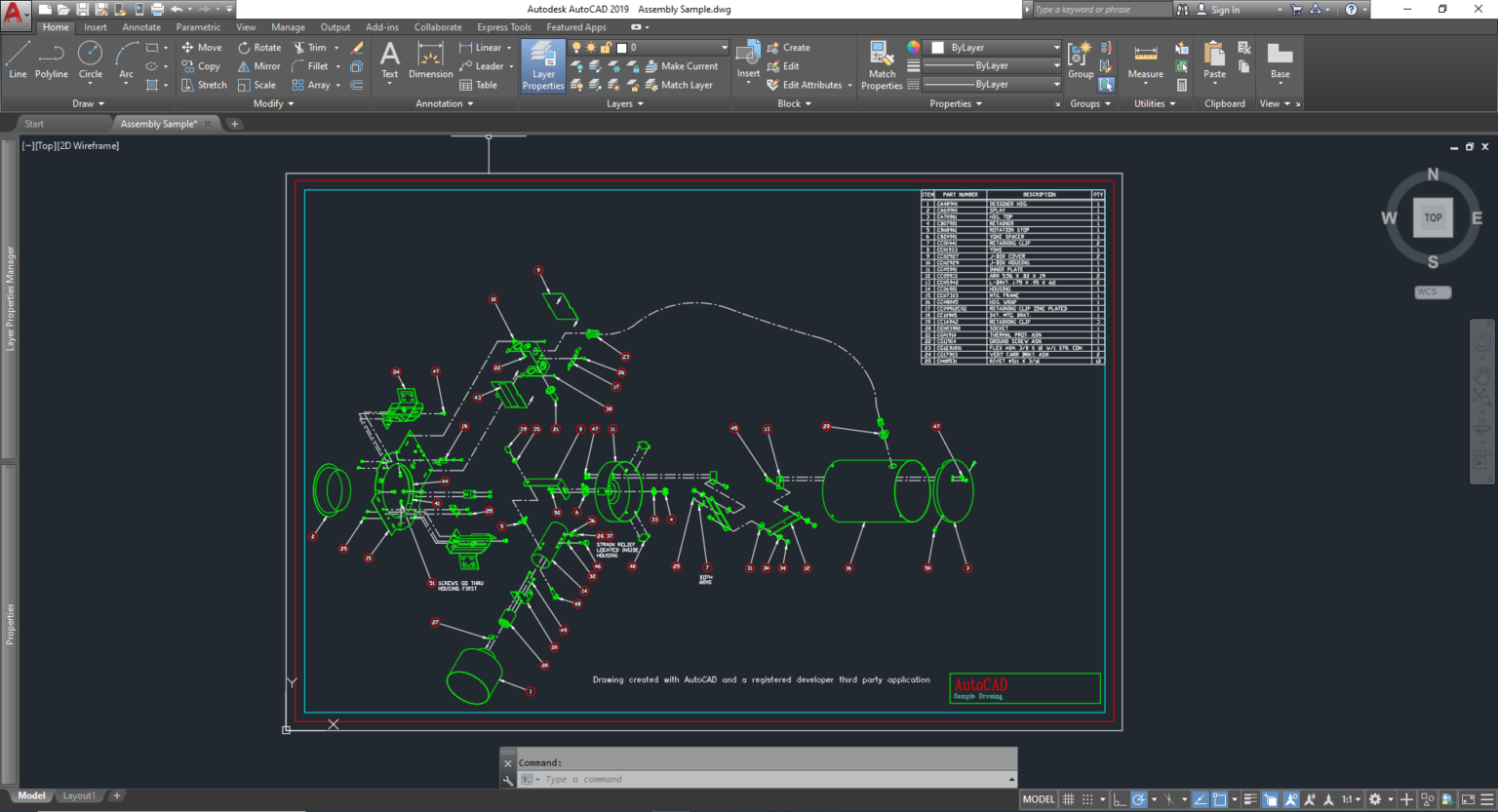Click Sign In link
This screenshot has height=812, width=1498.
[x=1225, y=10]
